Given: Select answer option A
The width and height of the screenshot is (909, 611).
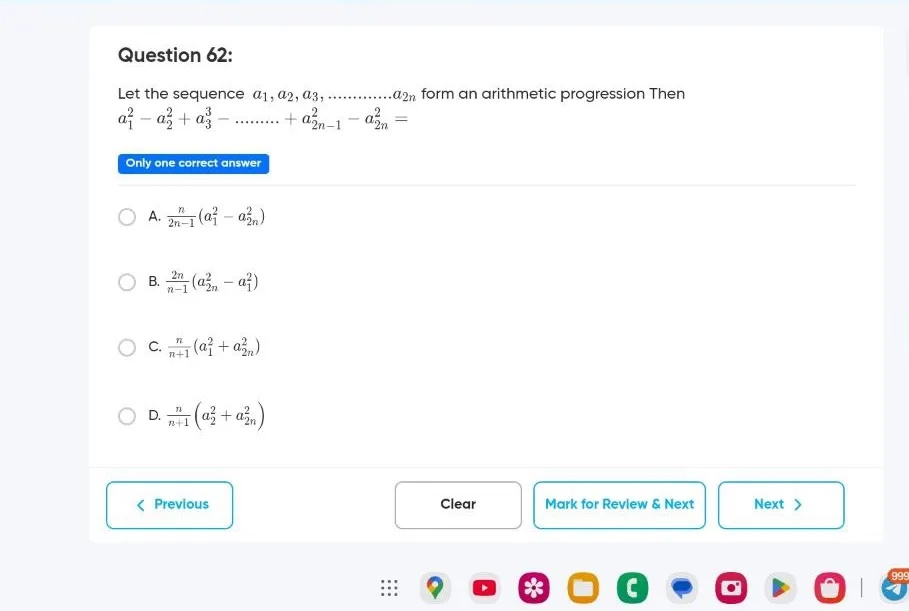Looking at the screenshot, I should (x=127, y=217).
